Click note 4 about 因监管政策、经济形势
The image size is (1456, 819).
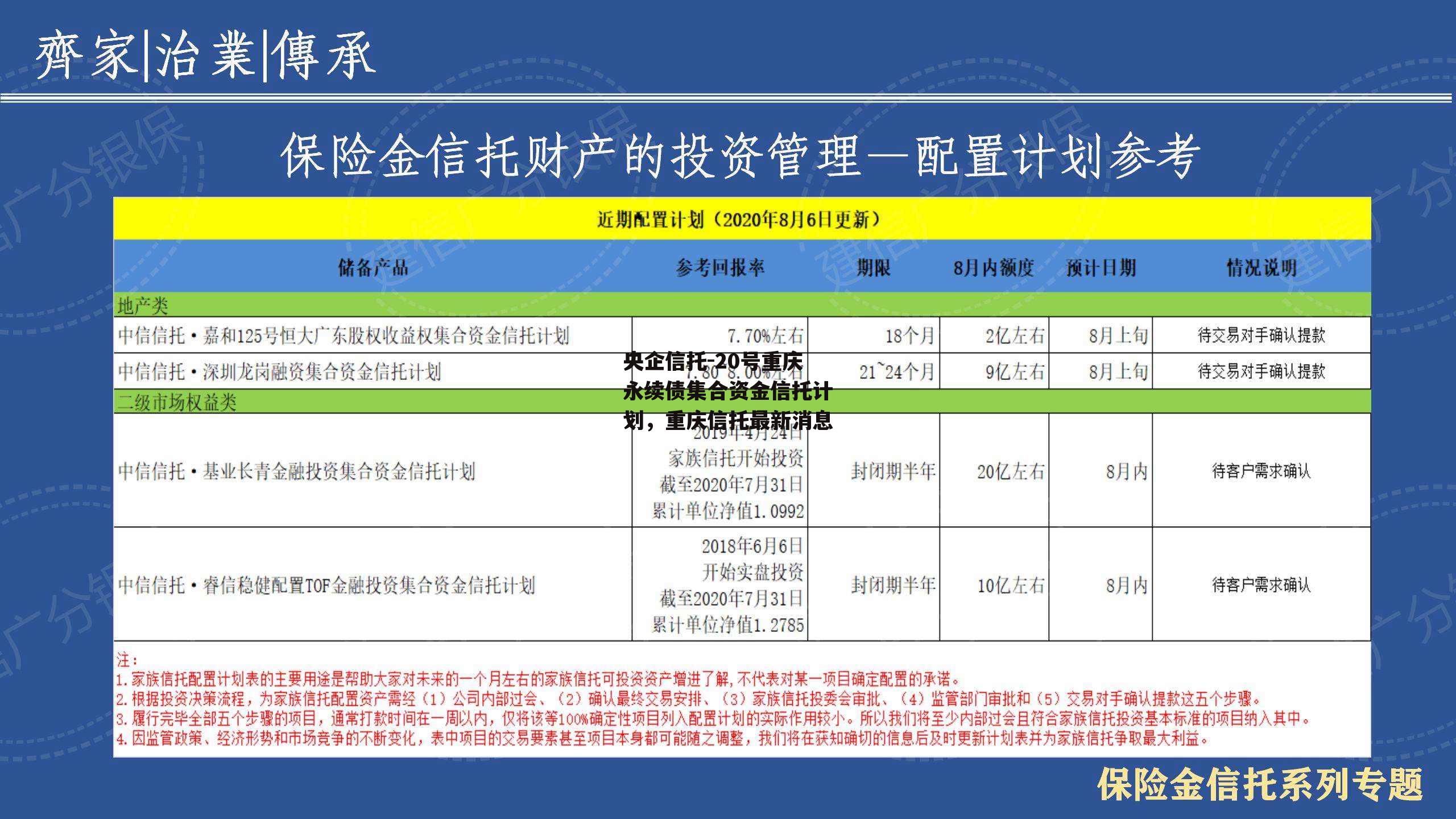pyautogui.click(x=664, y=739)
